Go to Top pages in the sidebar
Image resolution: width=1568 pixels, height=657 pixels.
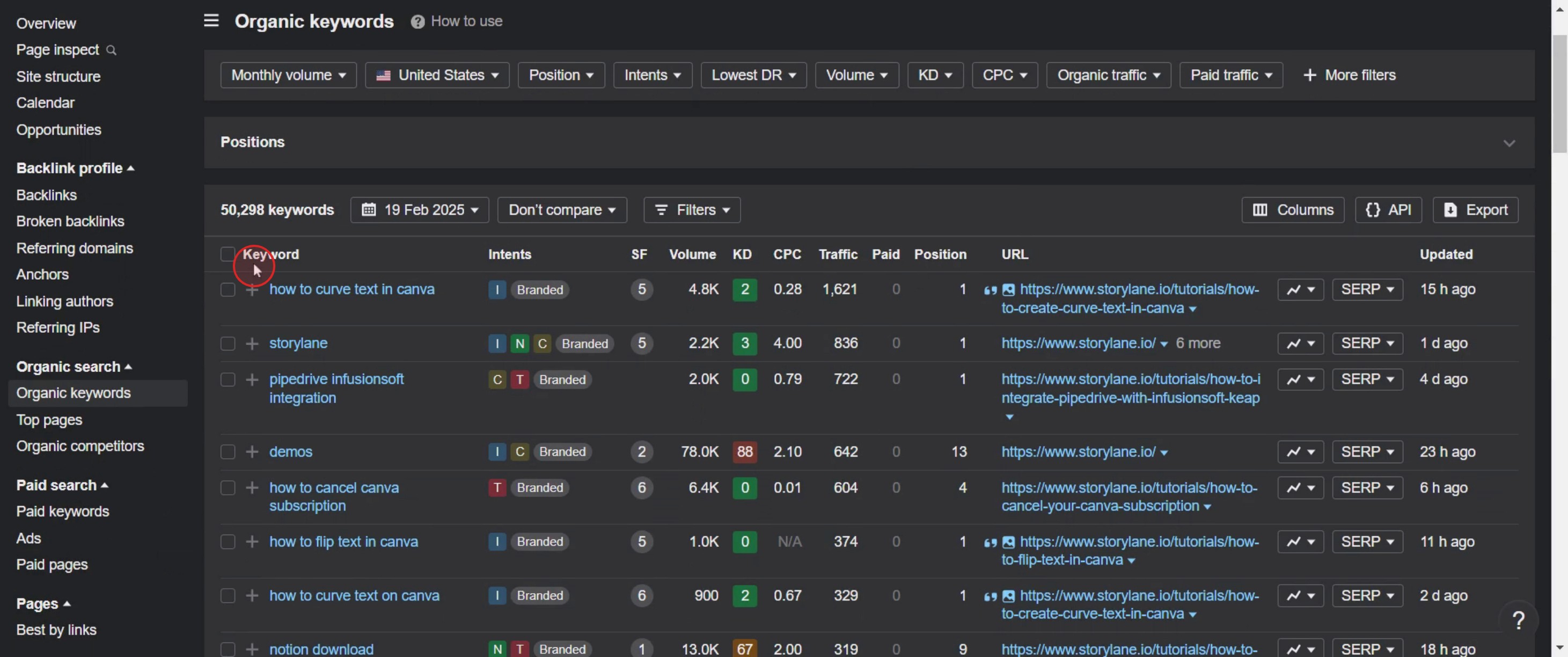click(x=49, y=420)
